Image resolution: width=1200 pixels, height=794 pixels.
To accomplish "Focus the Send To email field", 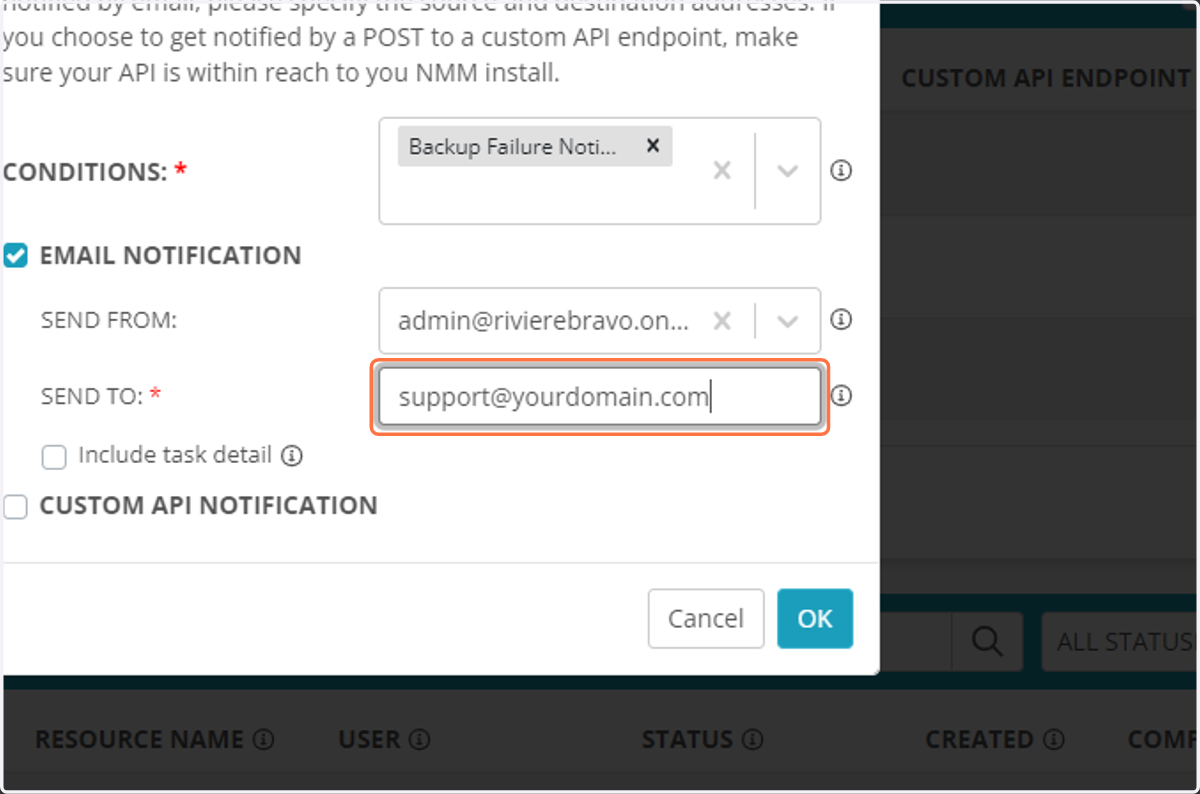I will coord(600,397).
